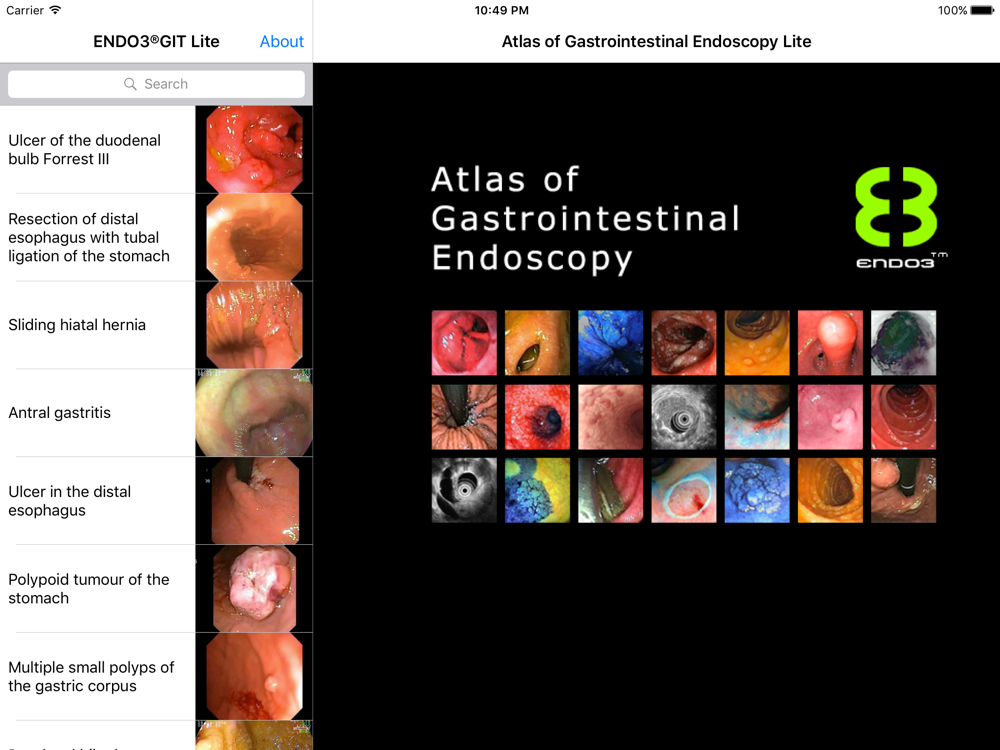Choose the 'Antral gastritis' entry

pos(156,413)
